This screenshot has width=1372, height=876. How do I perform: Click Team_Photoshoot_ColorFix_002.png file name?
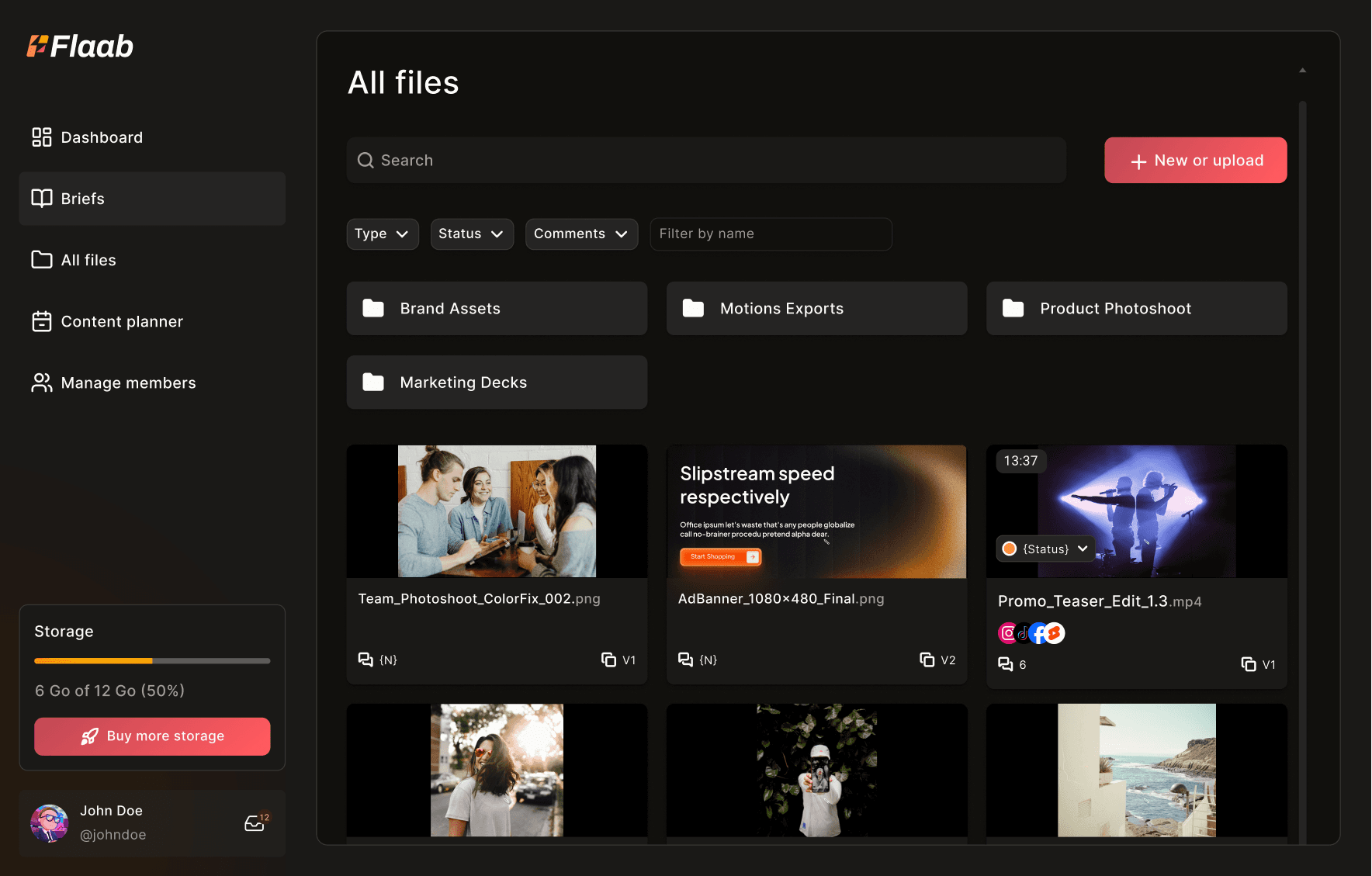pos(479,598)
